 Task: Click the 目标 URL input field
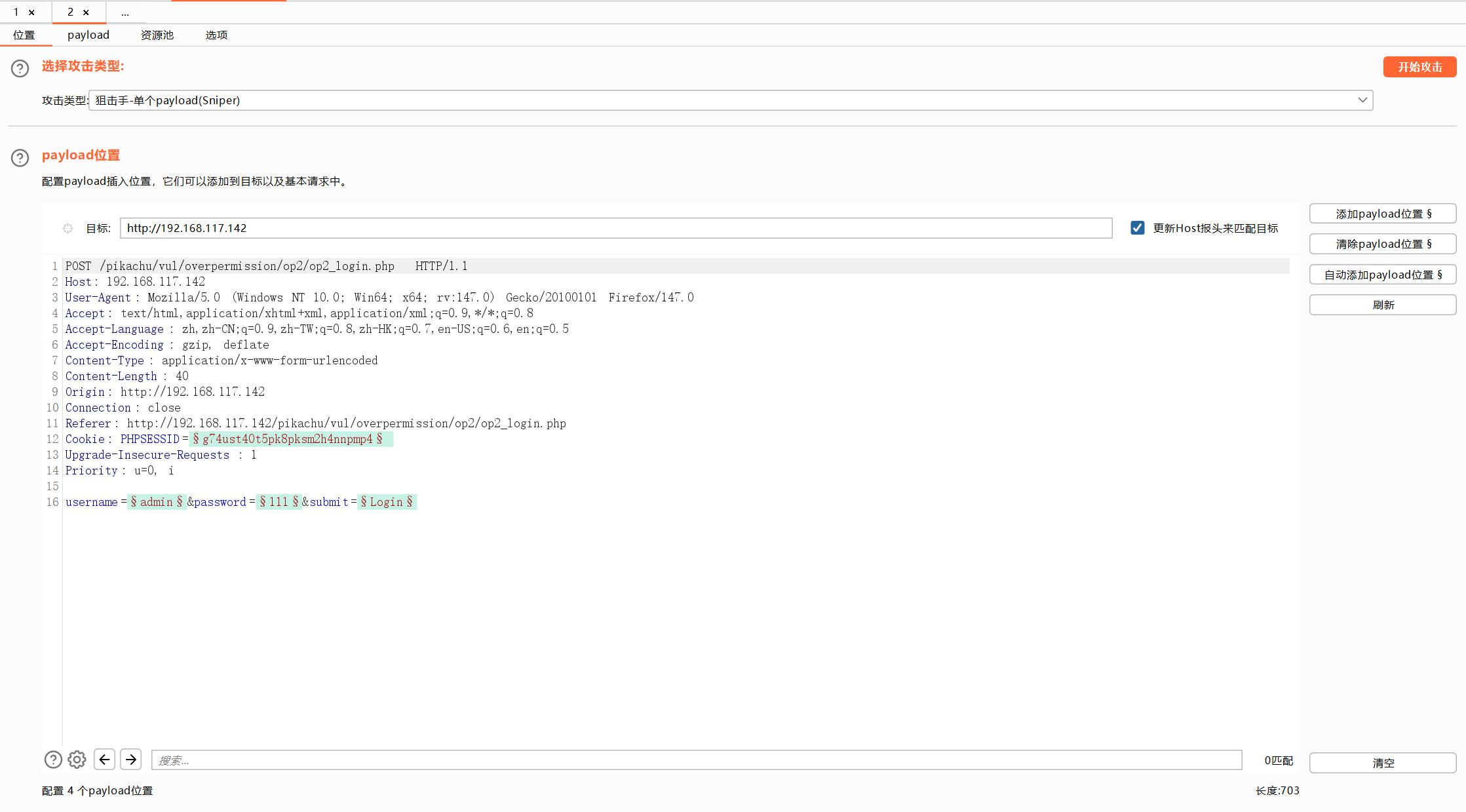(x=615, y=228)
